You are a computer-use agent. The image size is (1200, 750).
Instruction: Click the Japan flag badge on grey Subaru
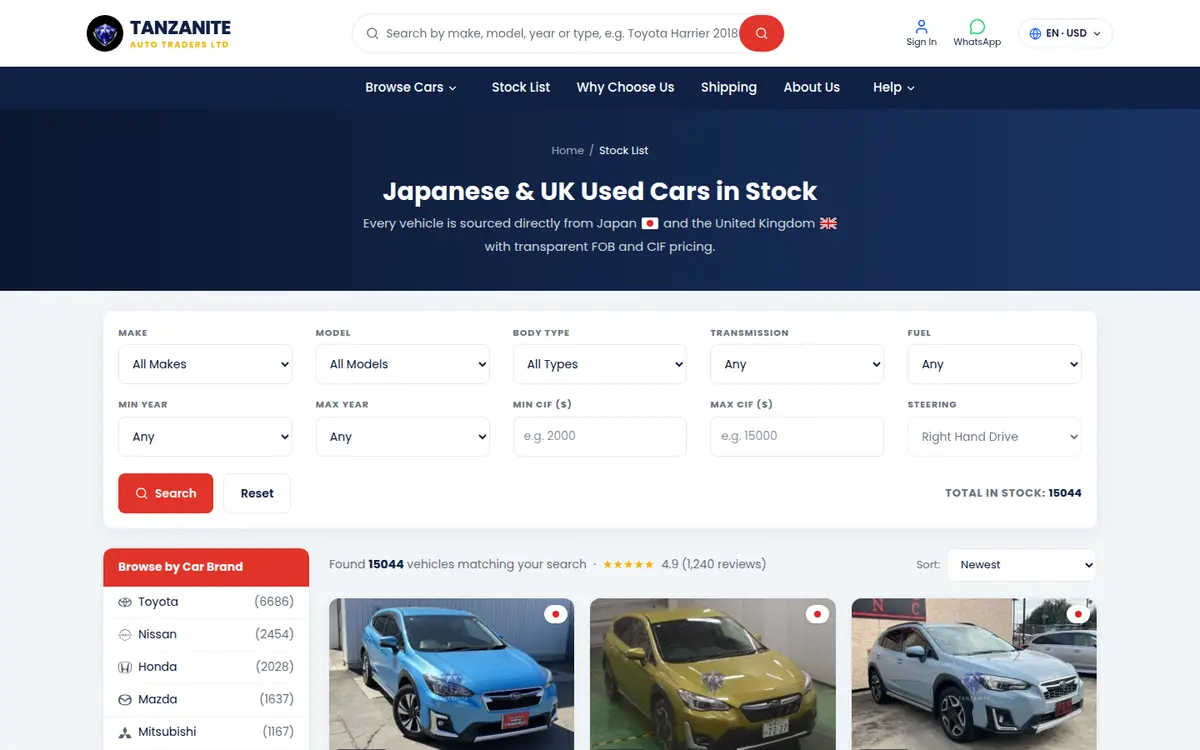click(x=1078, y=614)
